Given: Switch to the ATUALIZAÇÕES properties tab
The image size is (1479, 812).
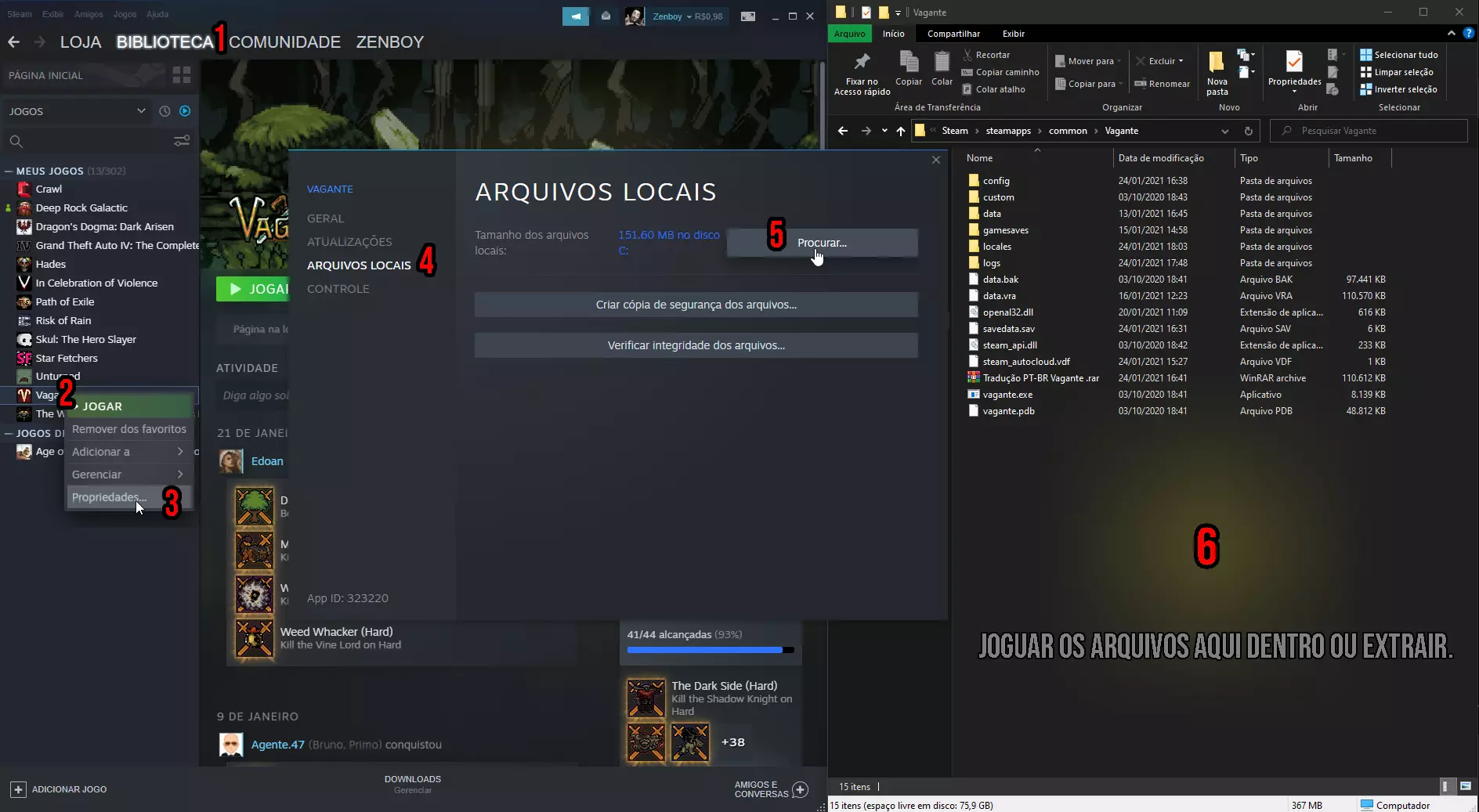Looking at the screenshot, I should tap(349, 242).
